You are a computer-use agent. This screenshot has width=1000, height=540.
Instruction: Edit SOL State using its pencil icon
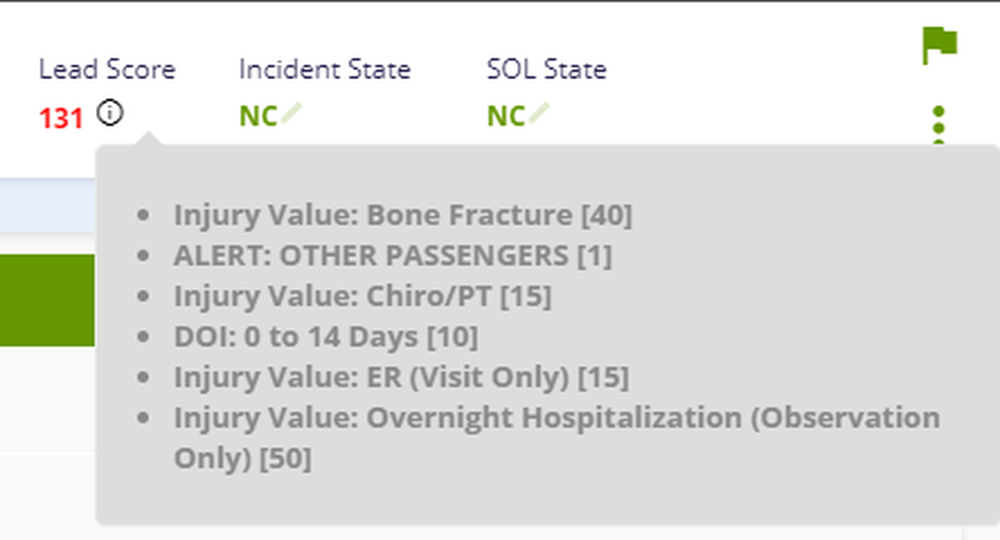click(x=539, y=113)
